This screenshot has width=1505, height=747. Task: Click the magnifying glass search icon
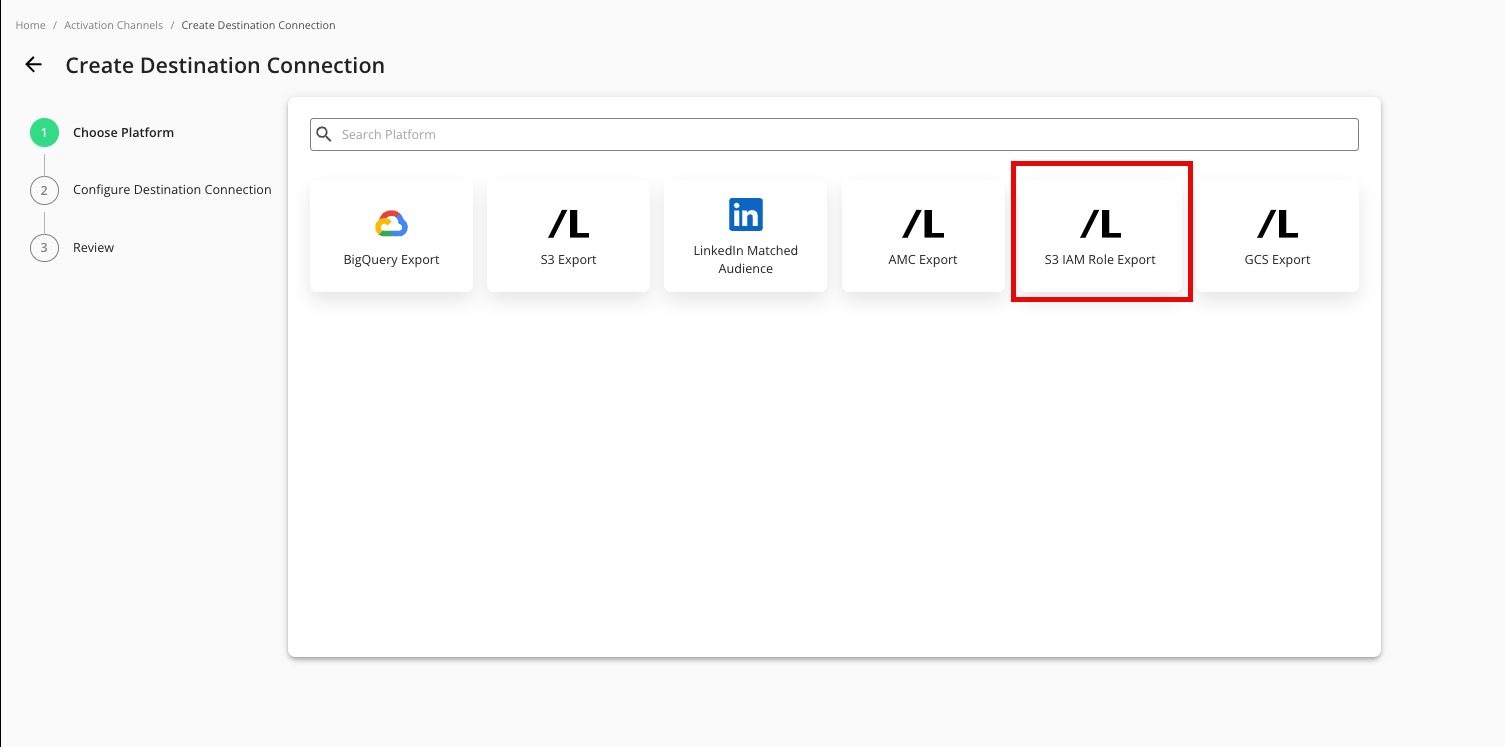324,134
